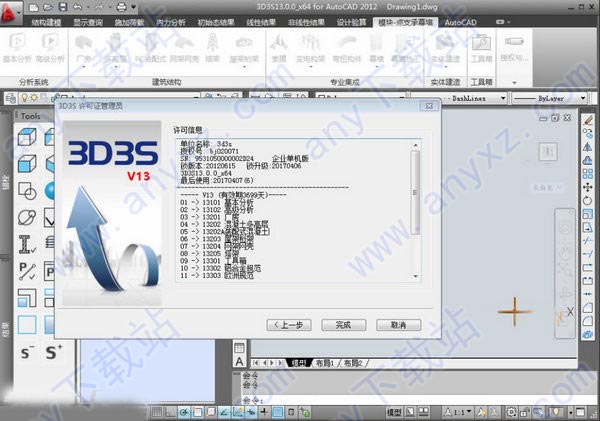The height and width of the screenshot is (421, 600).
Task: Switch to the 显示查询 ribbon tab
Action: click(x=88, y=23)
